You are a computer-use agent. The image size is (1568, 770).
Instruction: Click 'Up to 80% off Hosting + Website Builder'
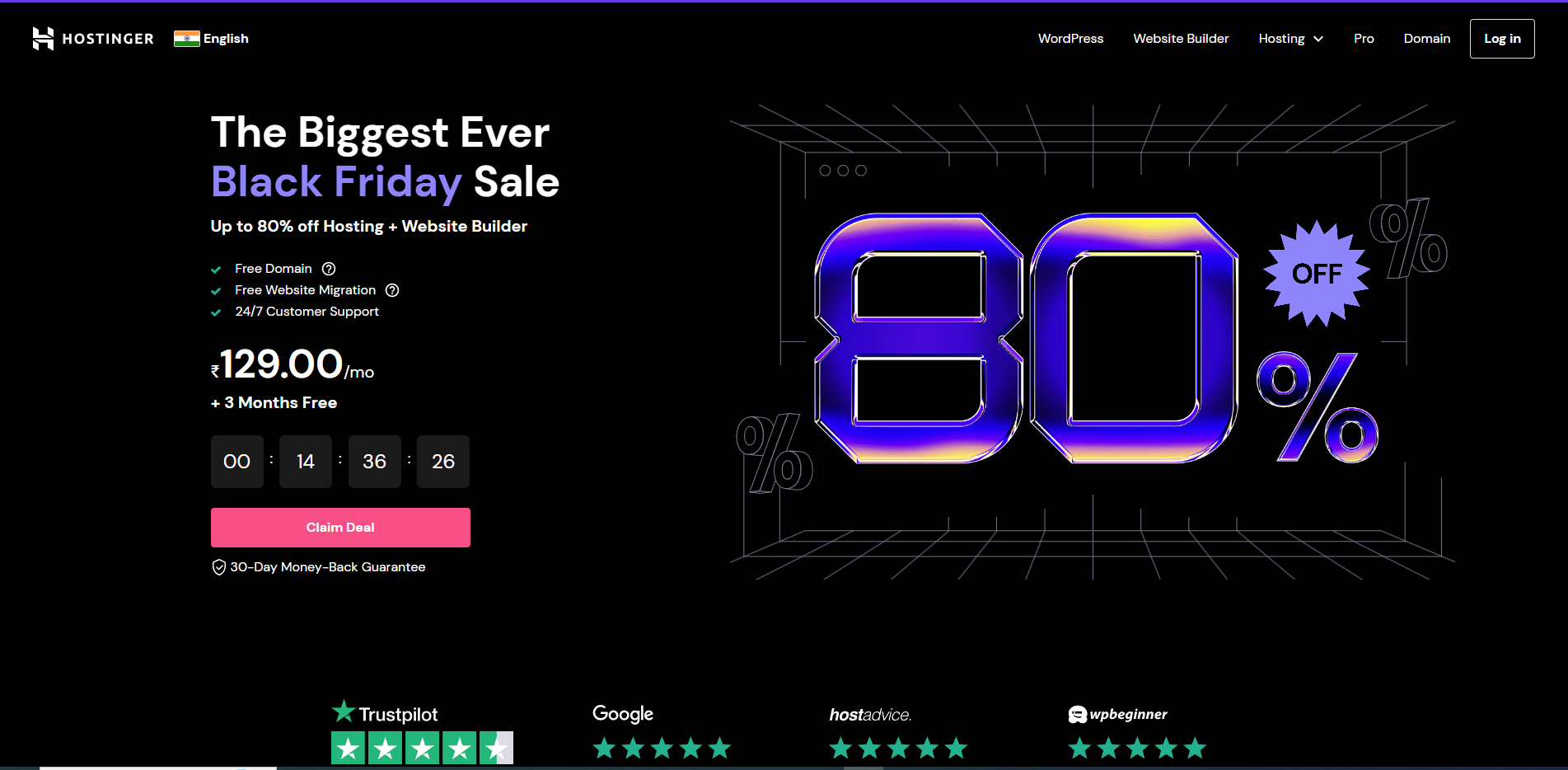click(x=369, y=227)
